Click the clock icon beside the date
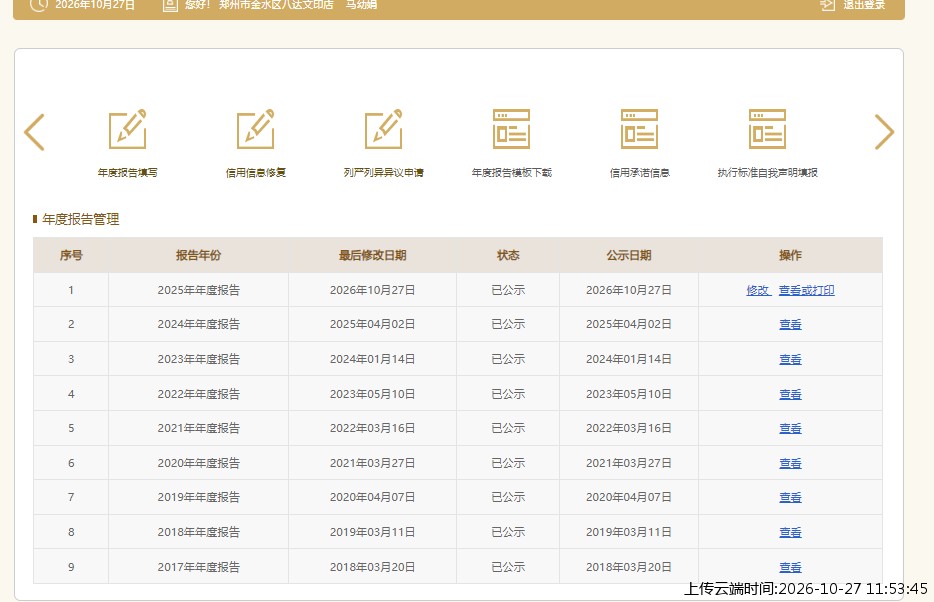Image resolution: width=934 pixels, height=602 pixels. [x=39, y=5]
